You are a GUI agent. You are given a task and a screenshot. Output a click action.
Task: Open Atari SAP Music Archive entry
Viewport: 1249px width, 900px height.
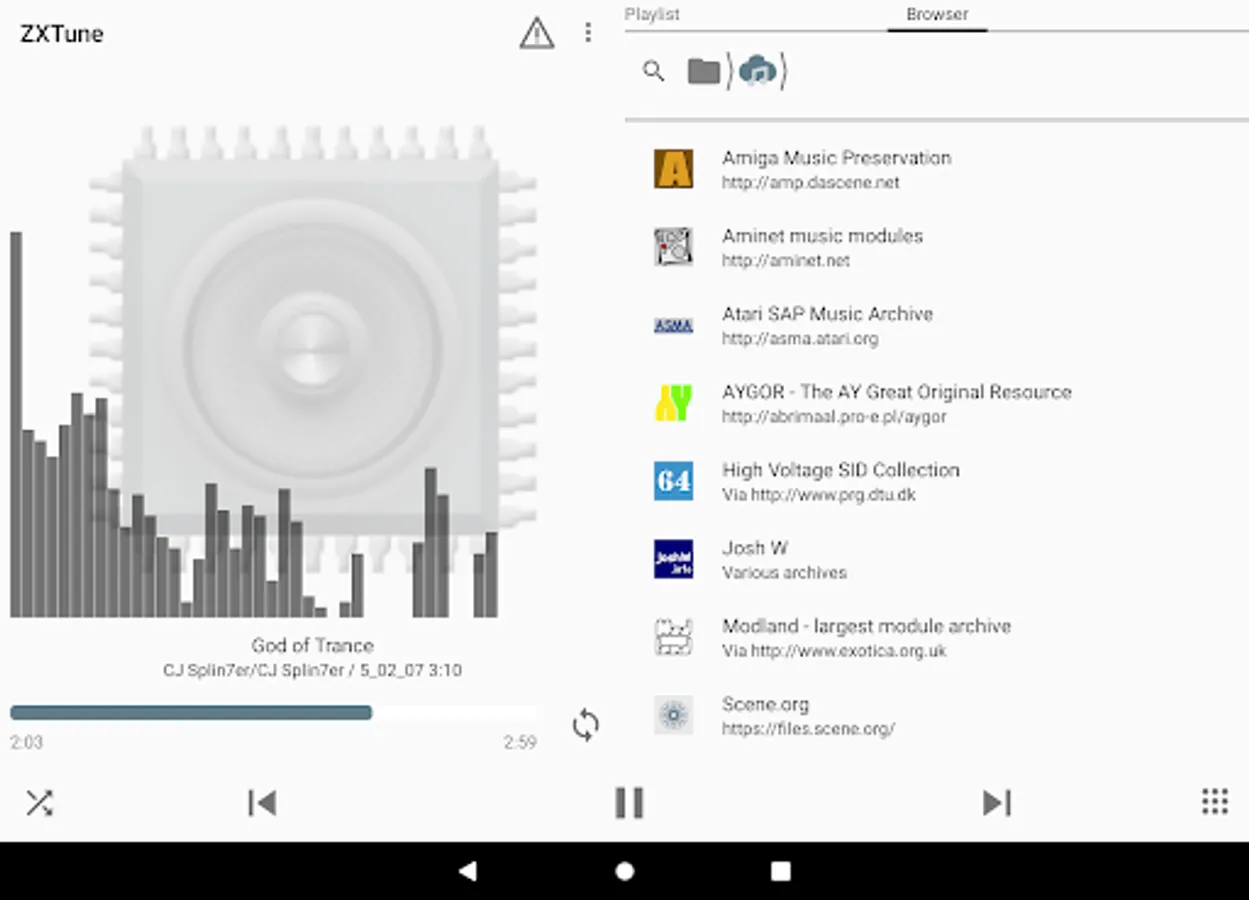tap(937, 325)
